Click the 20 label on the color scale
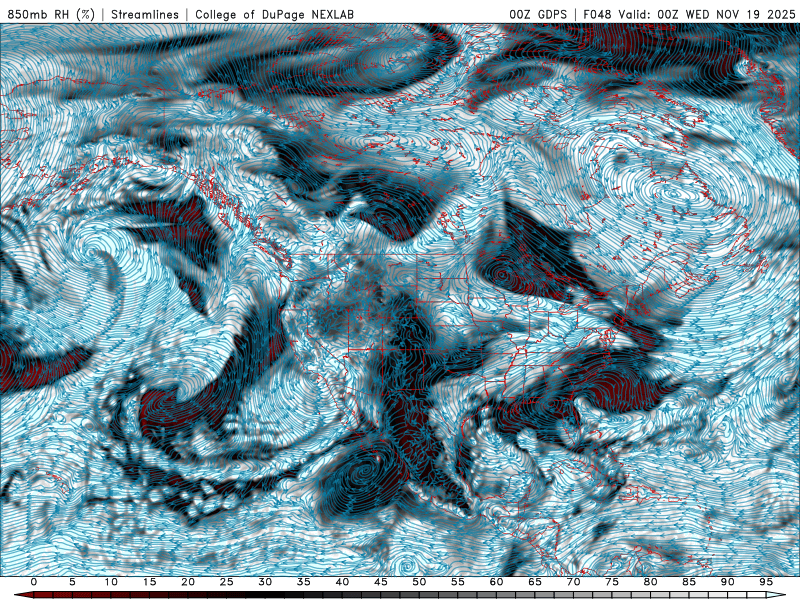This screenshot has height=600, width=800. [x=188, y=582]
